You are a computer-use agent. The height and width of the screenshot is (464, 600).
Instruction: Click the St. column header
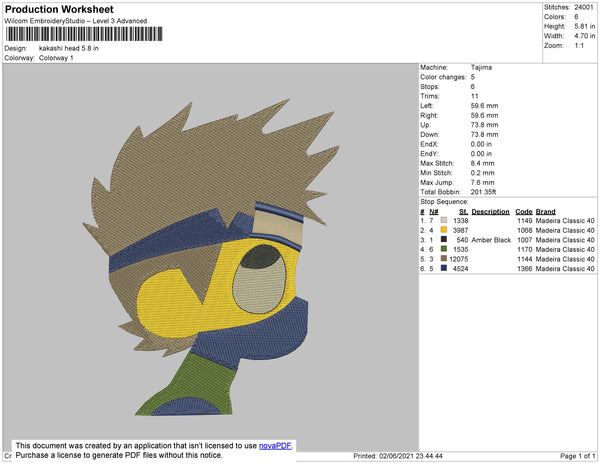click(463, 211)
